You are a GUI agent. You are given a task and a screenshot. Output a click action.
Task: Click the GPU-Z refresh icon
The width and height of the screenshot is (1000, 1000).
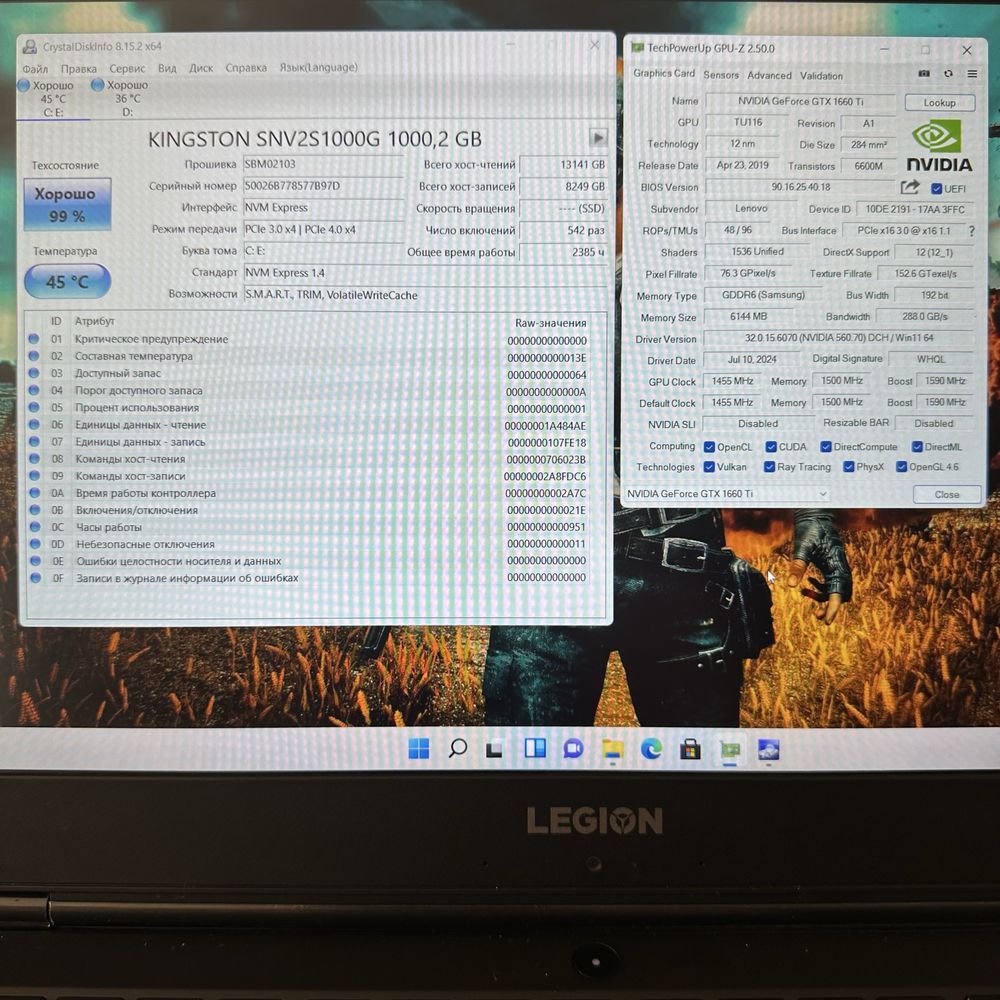(x=948, y=74)
